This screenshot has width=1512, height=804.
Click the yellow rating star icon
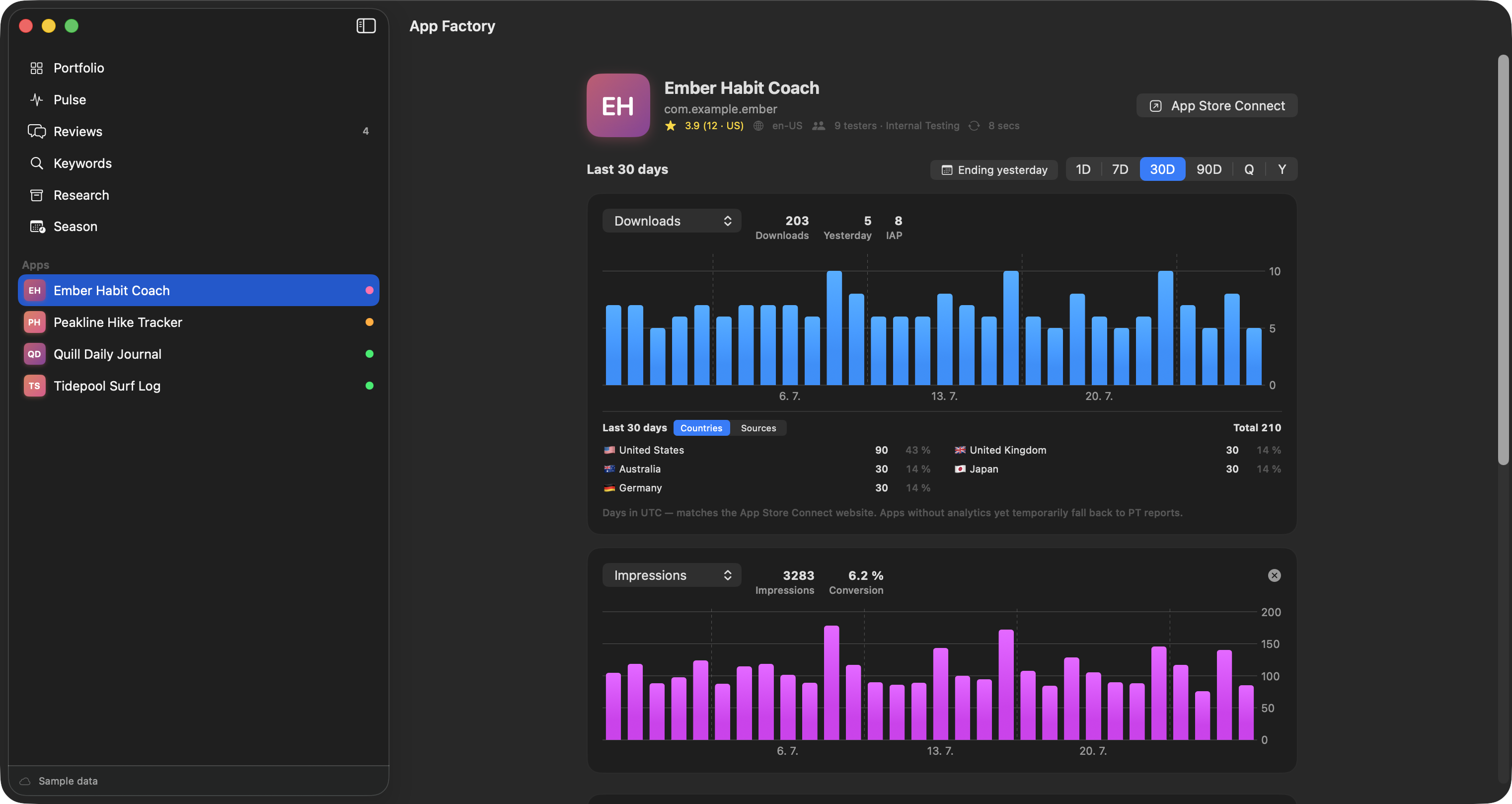point(670,126)
